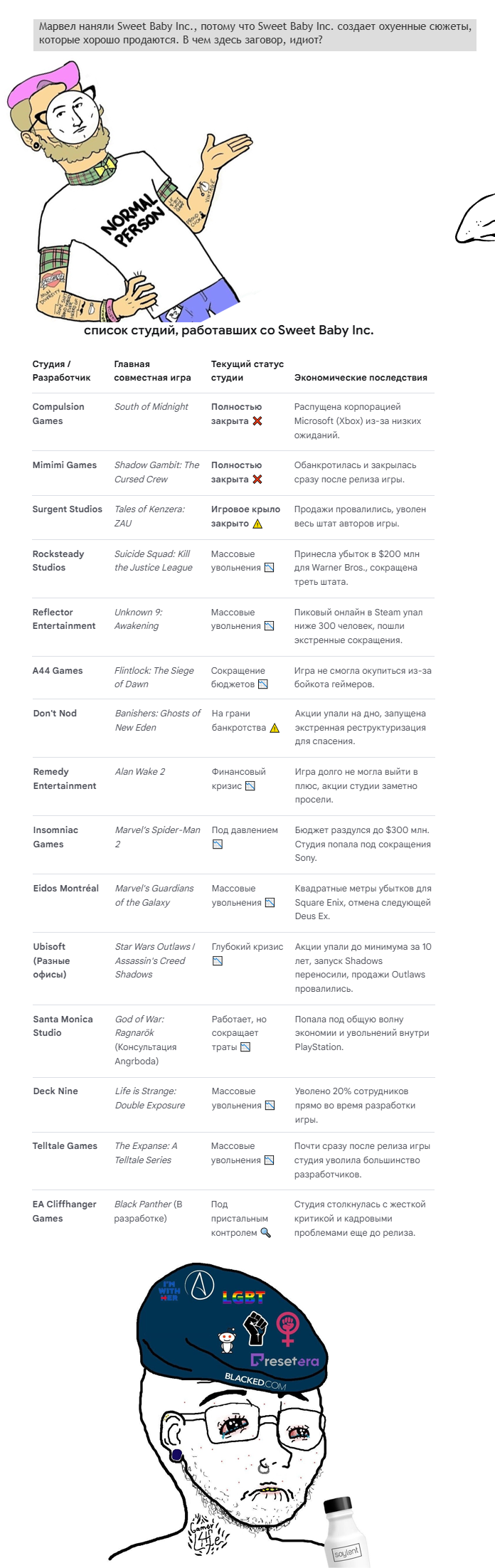495x1568 pixels.
Task: Click the ResetEra logo on the beret
Action: click(284, 1360)
